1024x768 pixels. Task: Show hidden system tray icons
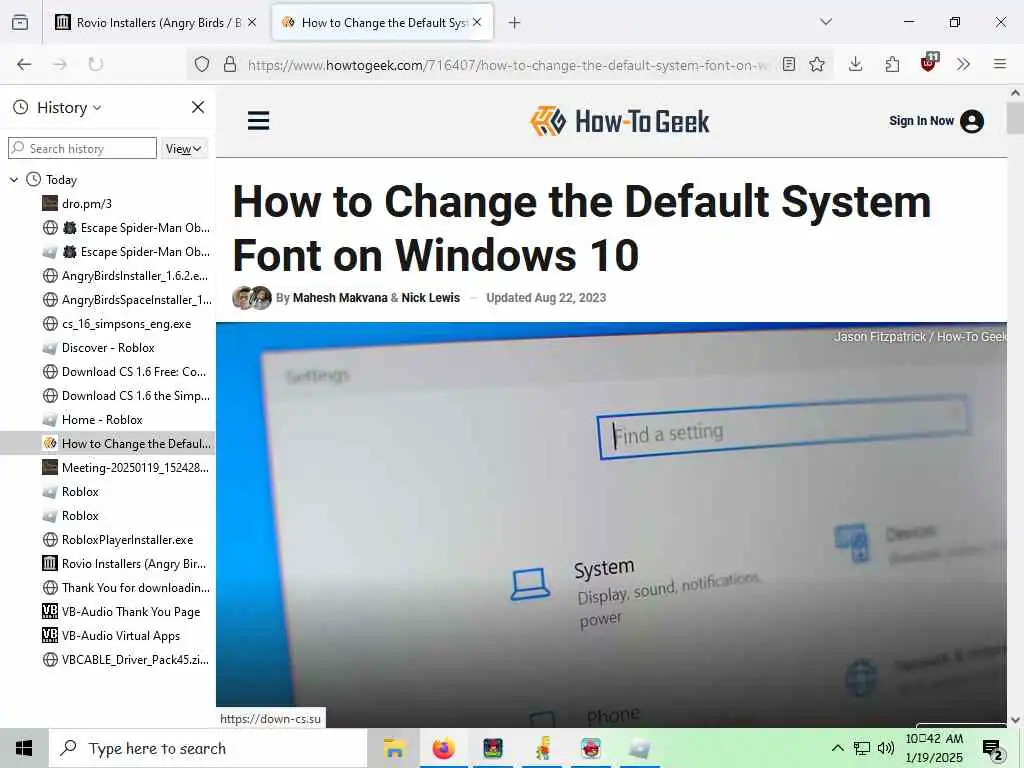pos(837,748)
